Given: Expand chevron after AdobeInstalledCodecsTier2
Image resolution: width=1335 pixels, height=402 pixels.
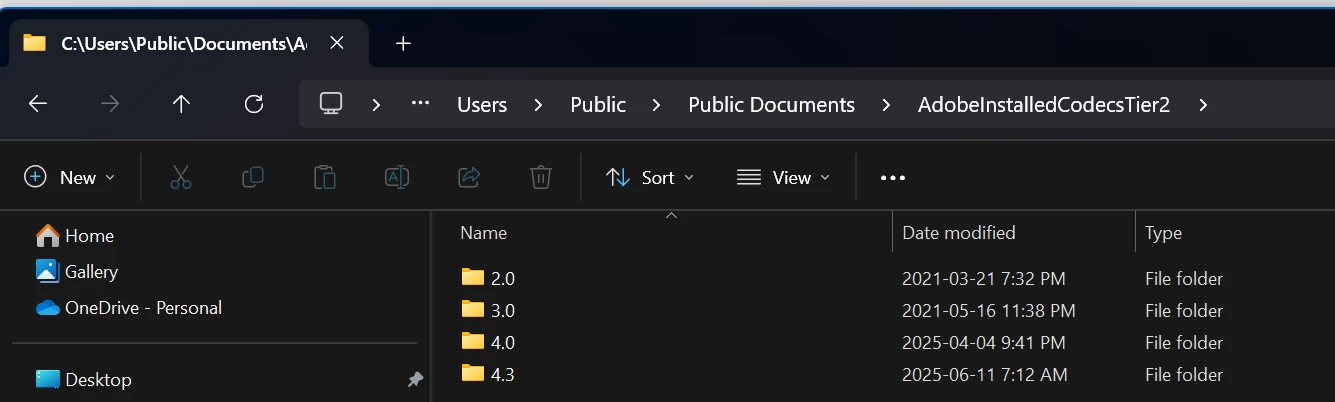Looking at the screenshot, I should pos(1202,105).
